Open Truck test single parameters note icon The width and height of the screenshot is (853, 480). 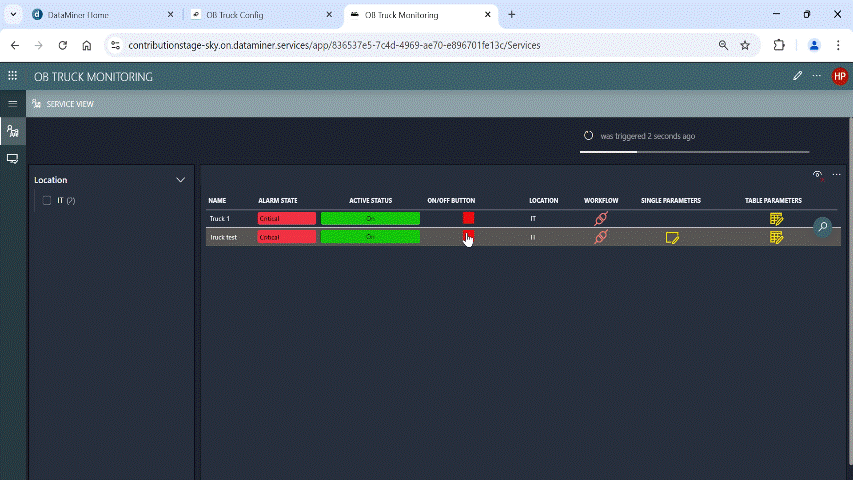click(x=672, y=237)
